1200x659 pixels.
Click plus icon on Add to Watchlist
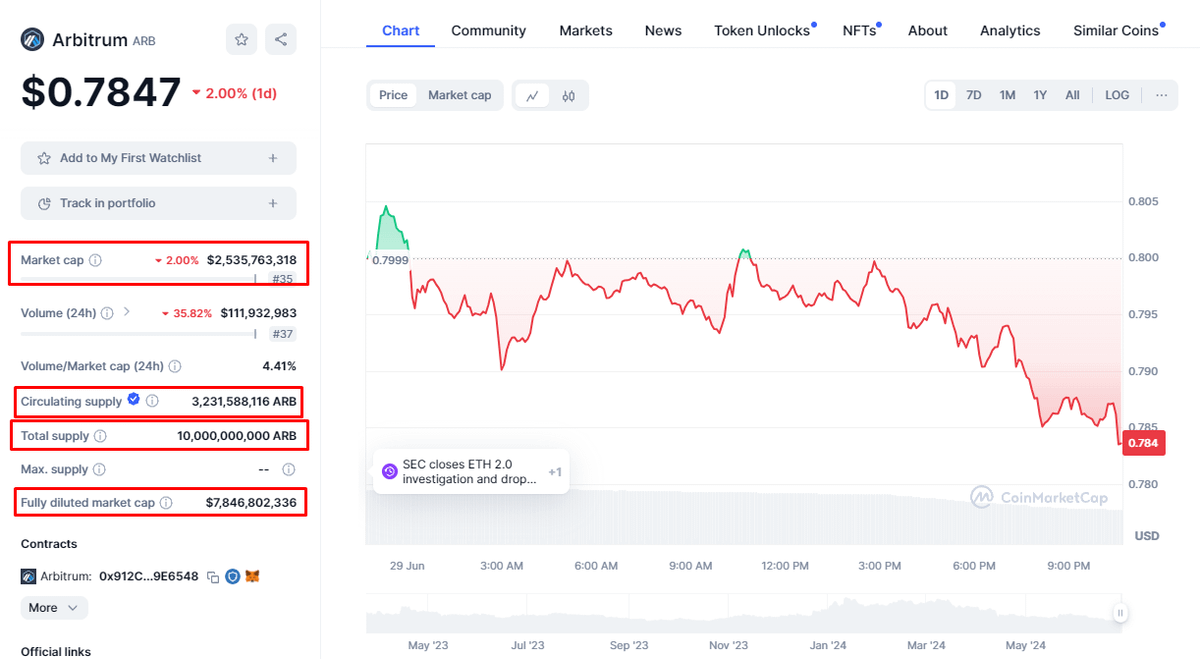click(273, 158)
